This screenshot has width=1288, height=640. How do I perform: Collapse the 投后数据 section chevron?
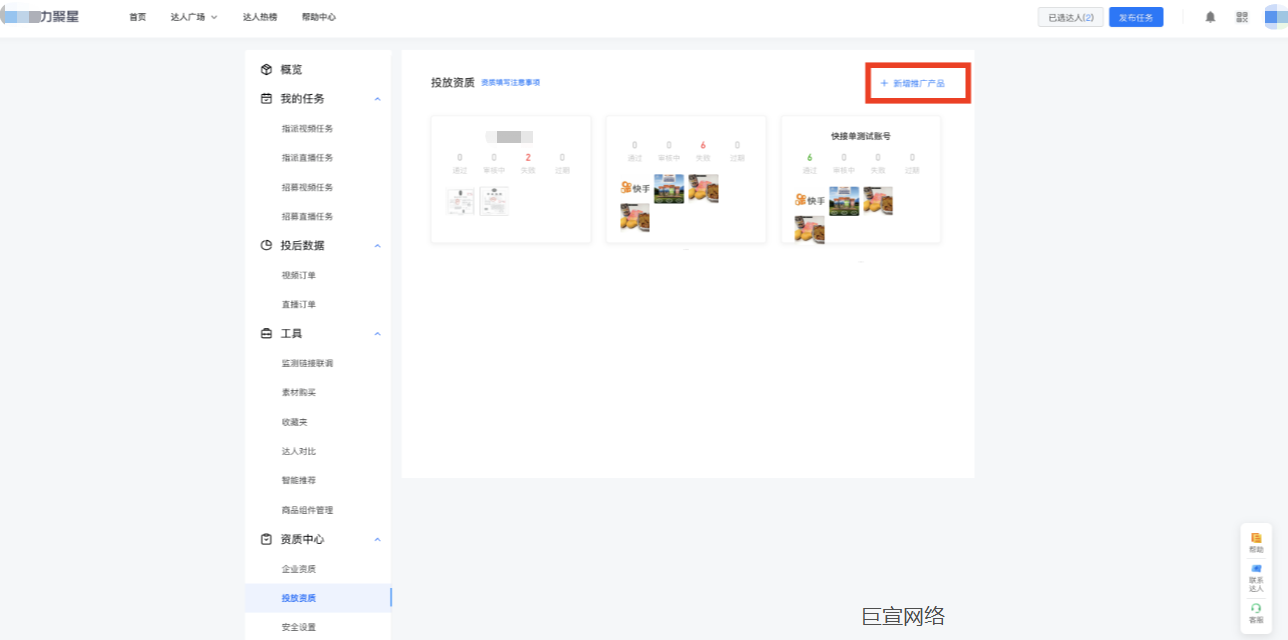(377, 246)
